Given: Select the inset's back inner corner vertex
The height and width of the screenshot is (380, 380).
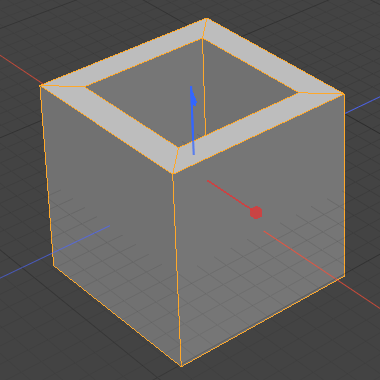Looking at the screenshot, I should 202,39.
